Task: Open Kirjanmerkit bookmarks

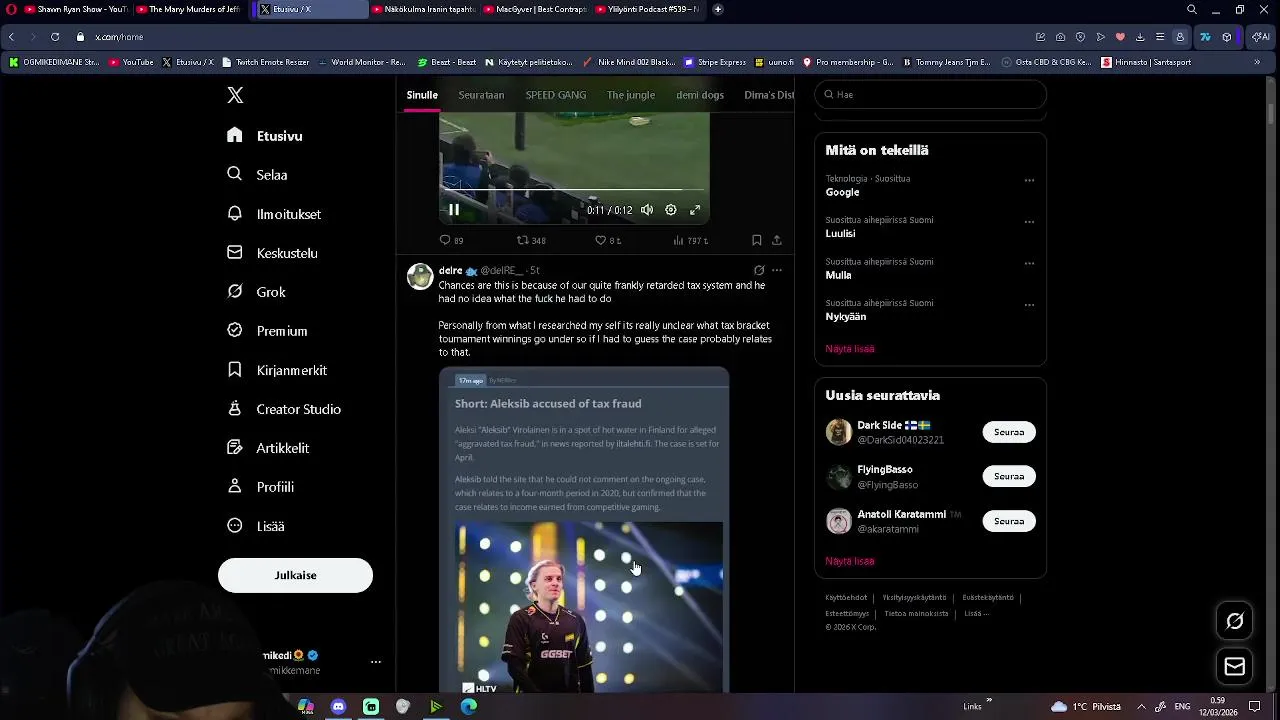Action: tap(277, 370)
